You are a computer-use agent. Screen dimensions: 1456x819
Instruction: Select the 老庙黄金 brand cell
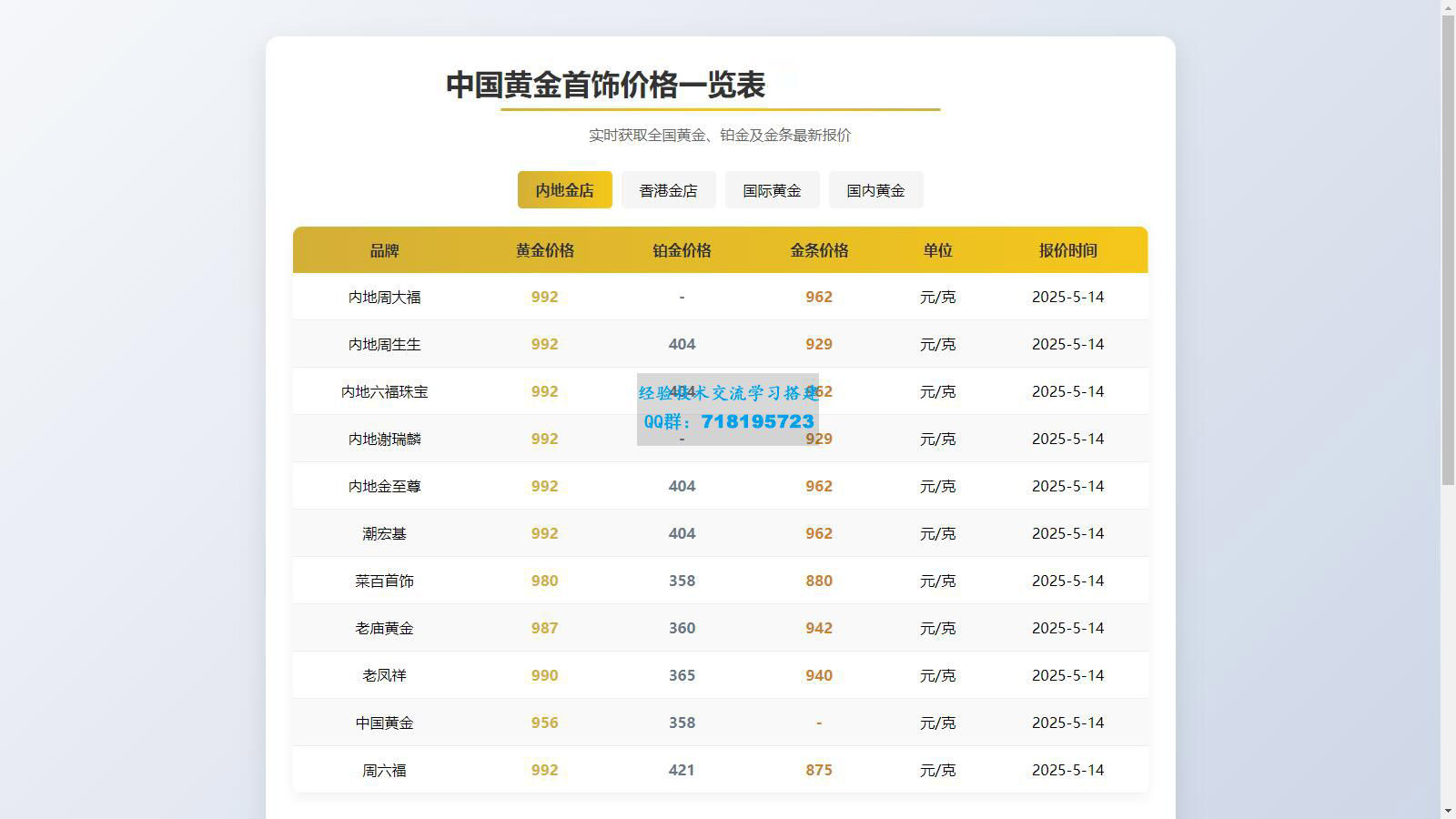point(384,628)
